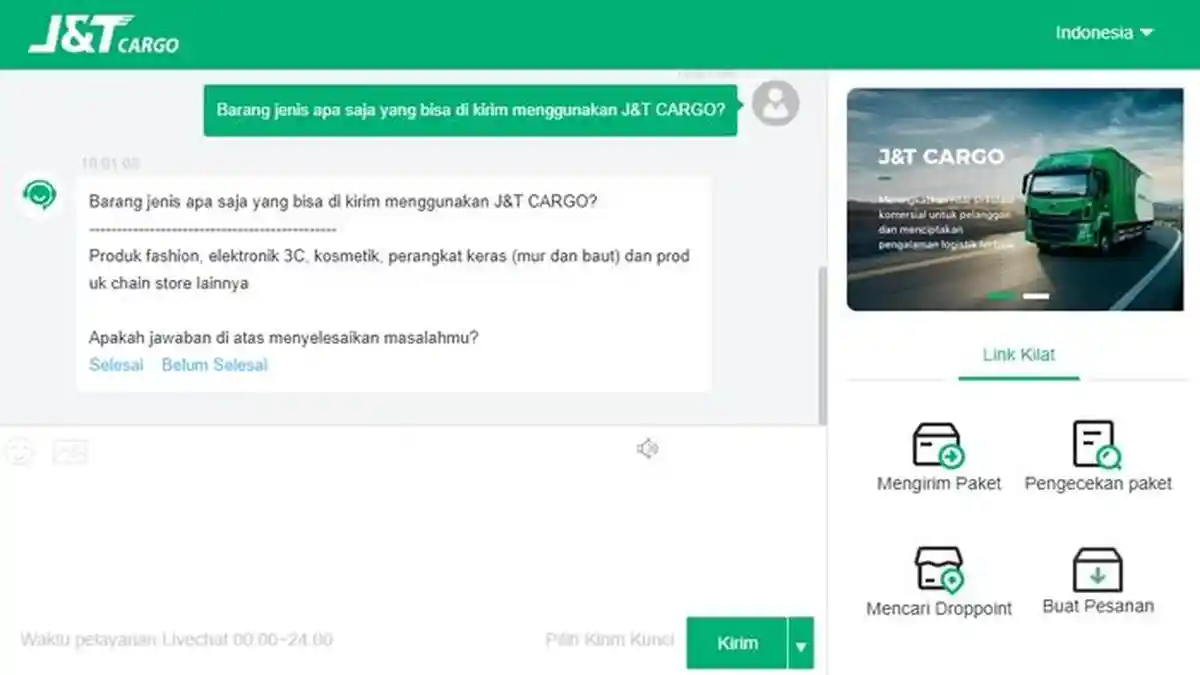This screenshot has width=1200, height=675.
Task: Click the J&T Cargo truck banner
Action: (1015, 200)
